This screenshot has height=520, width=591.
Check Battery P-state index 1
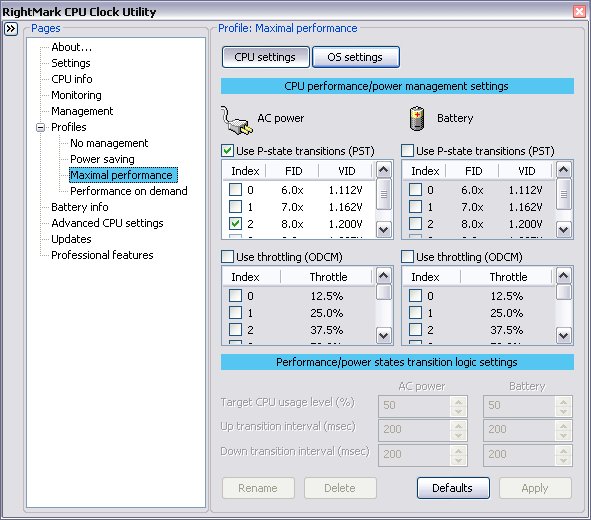coord(415,207)
